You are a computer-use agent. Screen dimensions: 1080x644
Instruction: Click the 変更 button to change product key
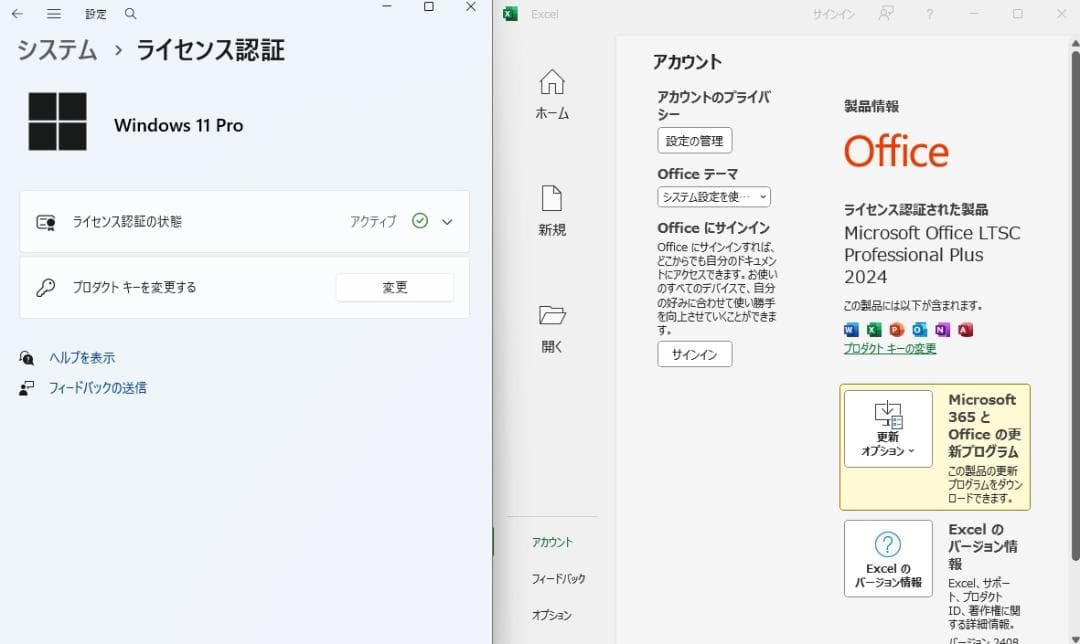[394, 287]
